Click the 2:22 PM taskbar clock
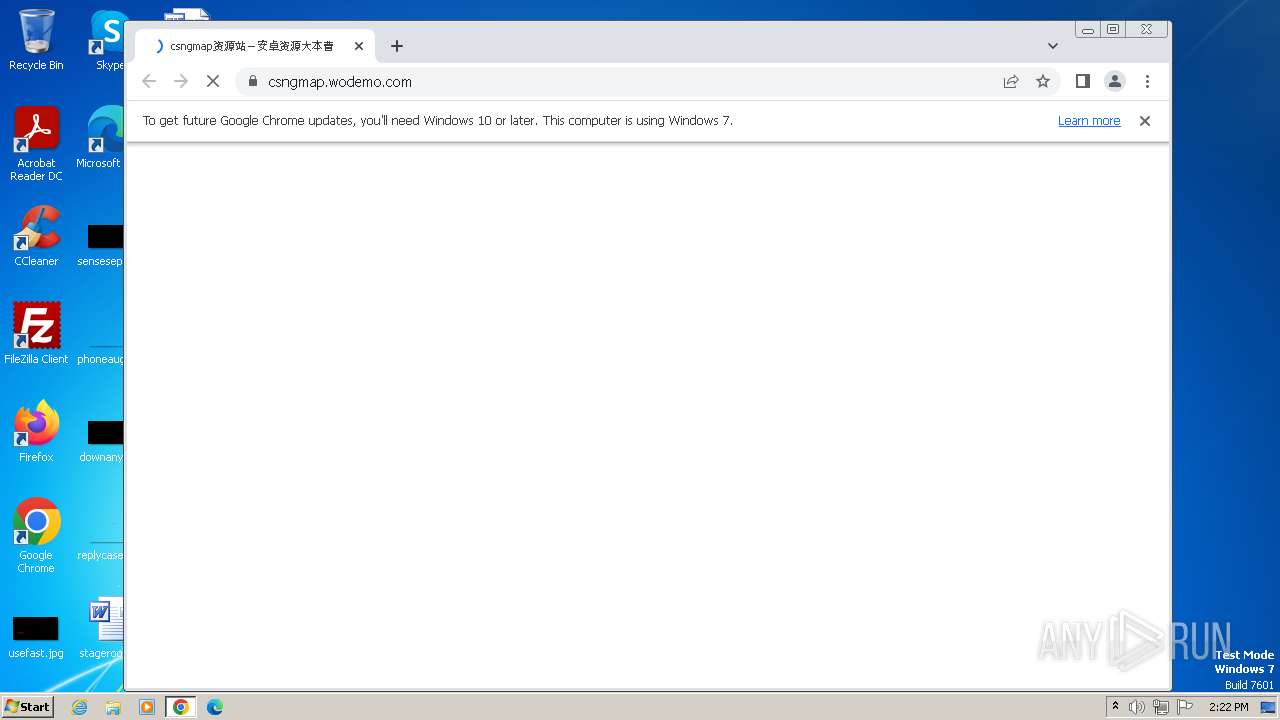 pyautogui.click(x=1228, y=707)
